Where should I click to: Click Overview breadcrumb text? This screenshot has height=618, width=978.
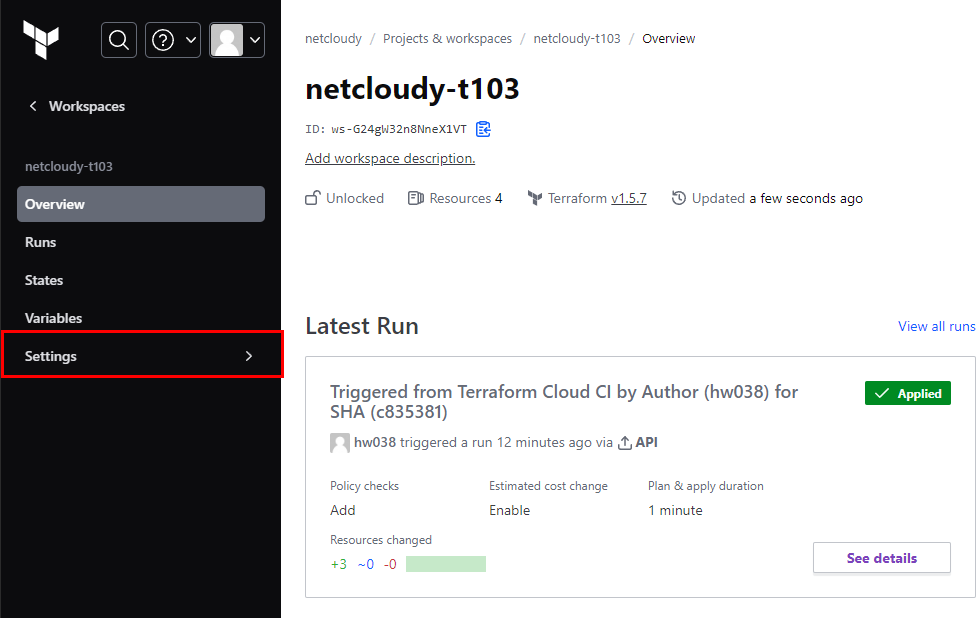669,39
